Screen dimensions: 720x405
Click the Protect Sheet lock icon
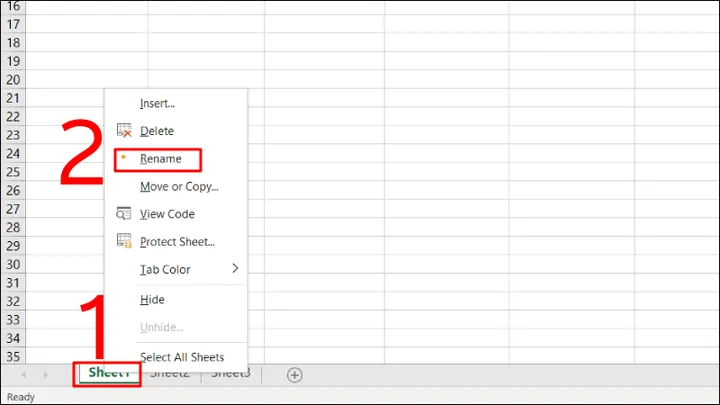coord(124,241)
